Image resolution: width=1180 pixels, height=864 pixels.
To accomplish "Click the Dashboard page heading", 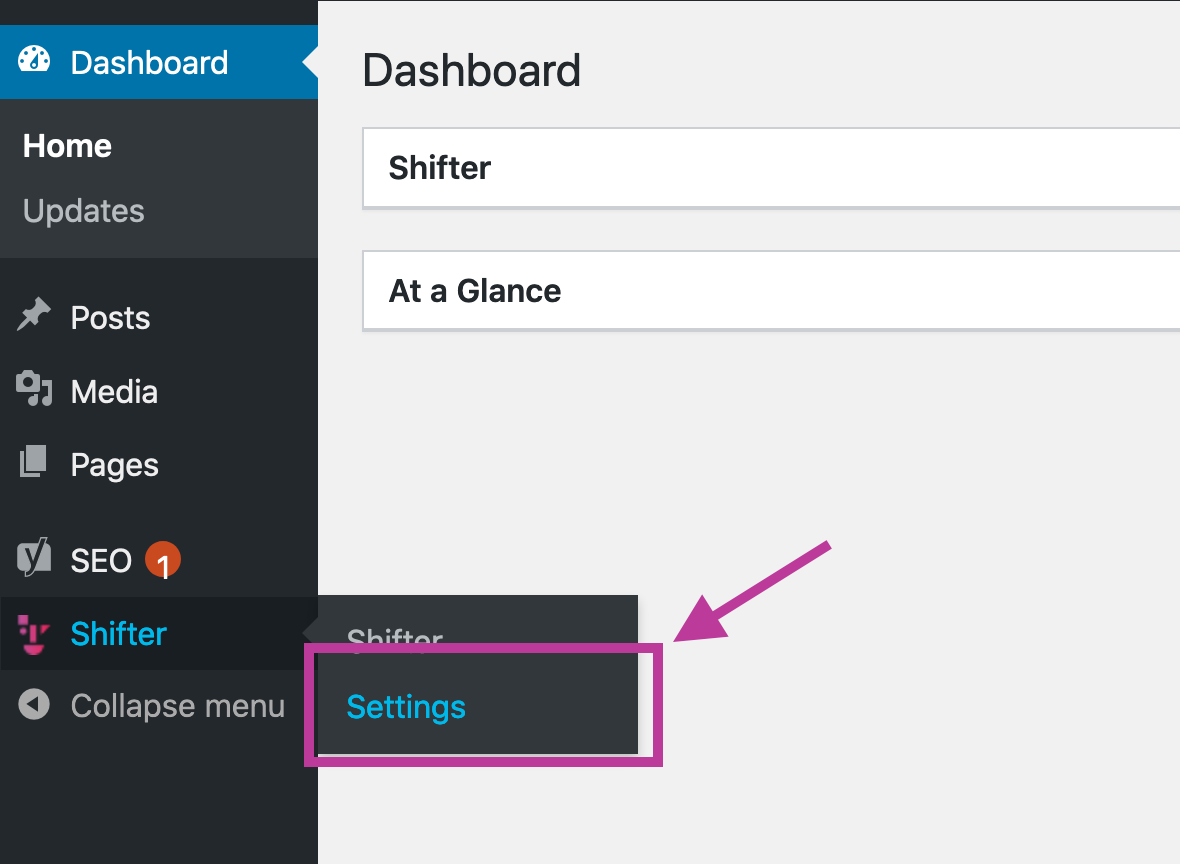I will (x=472, y=70).
